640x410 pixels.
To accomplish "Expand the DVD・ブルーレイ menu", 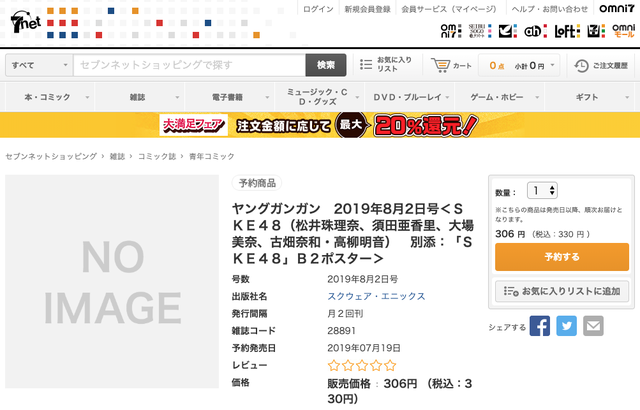I will (x=409, y=97).
